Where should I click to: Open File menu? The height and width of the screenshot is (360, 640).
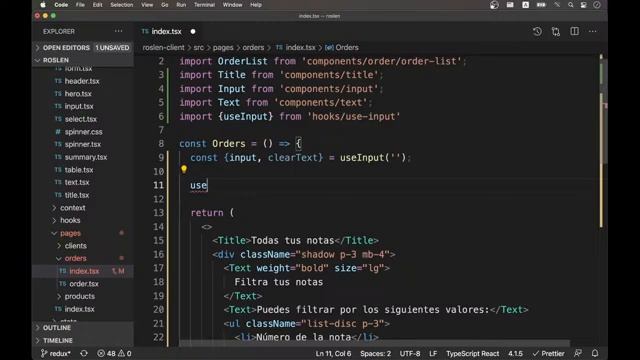[80, 5]
